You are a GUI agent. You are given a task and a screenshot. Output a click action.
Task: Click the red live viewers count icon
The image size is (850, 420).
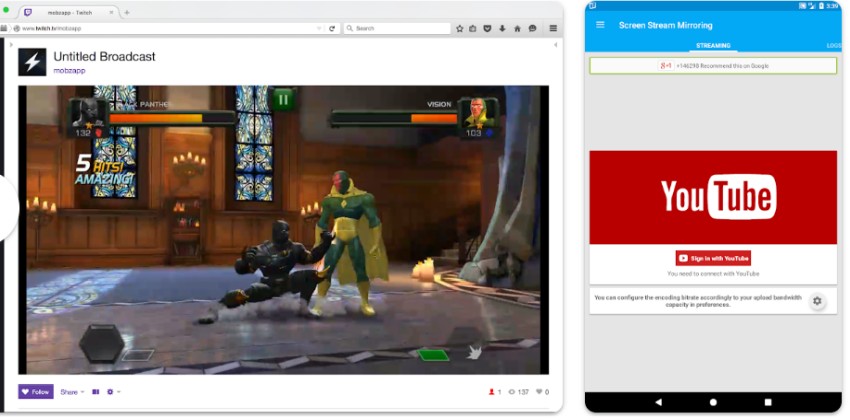(492, 392)
